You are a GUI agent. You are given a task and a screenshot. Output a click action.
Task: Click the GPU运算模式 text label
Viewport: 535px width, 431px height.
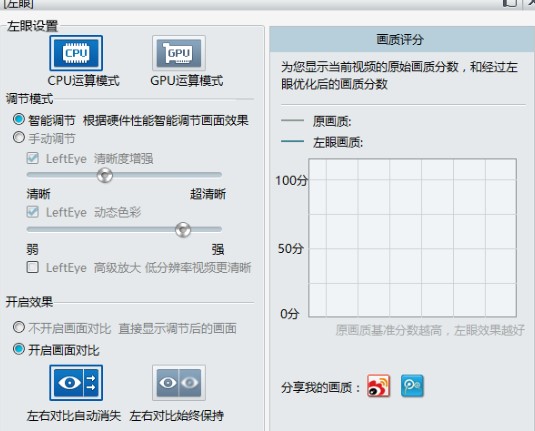[x=187, y=81]
